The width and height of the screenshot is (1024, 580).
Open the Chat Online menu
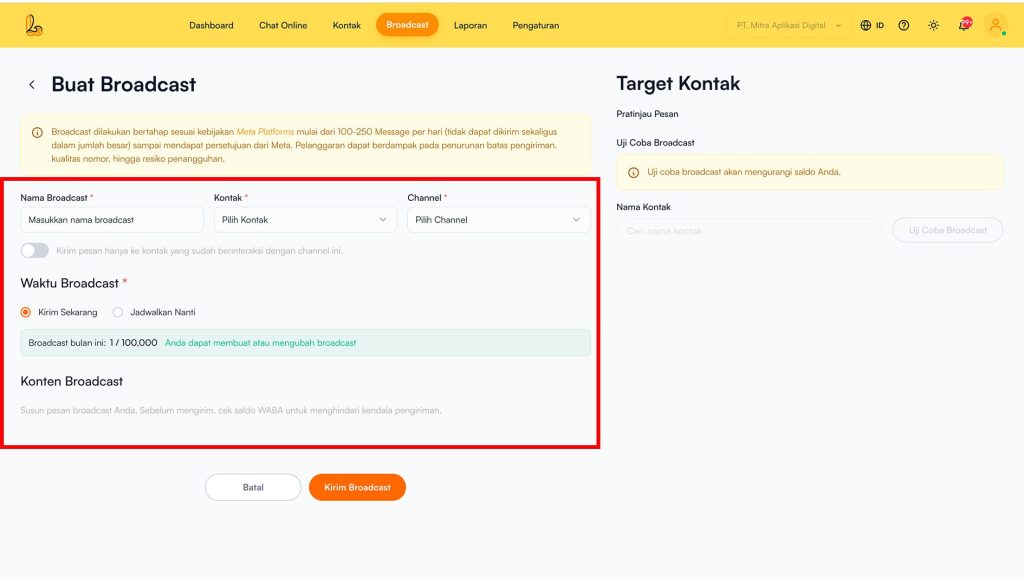[x=283, y=25]
